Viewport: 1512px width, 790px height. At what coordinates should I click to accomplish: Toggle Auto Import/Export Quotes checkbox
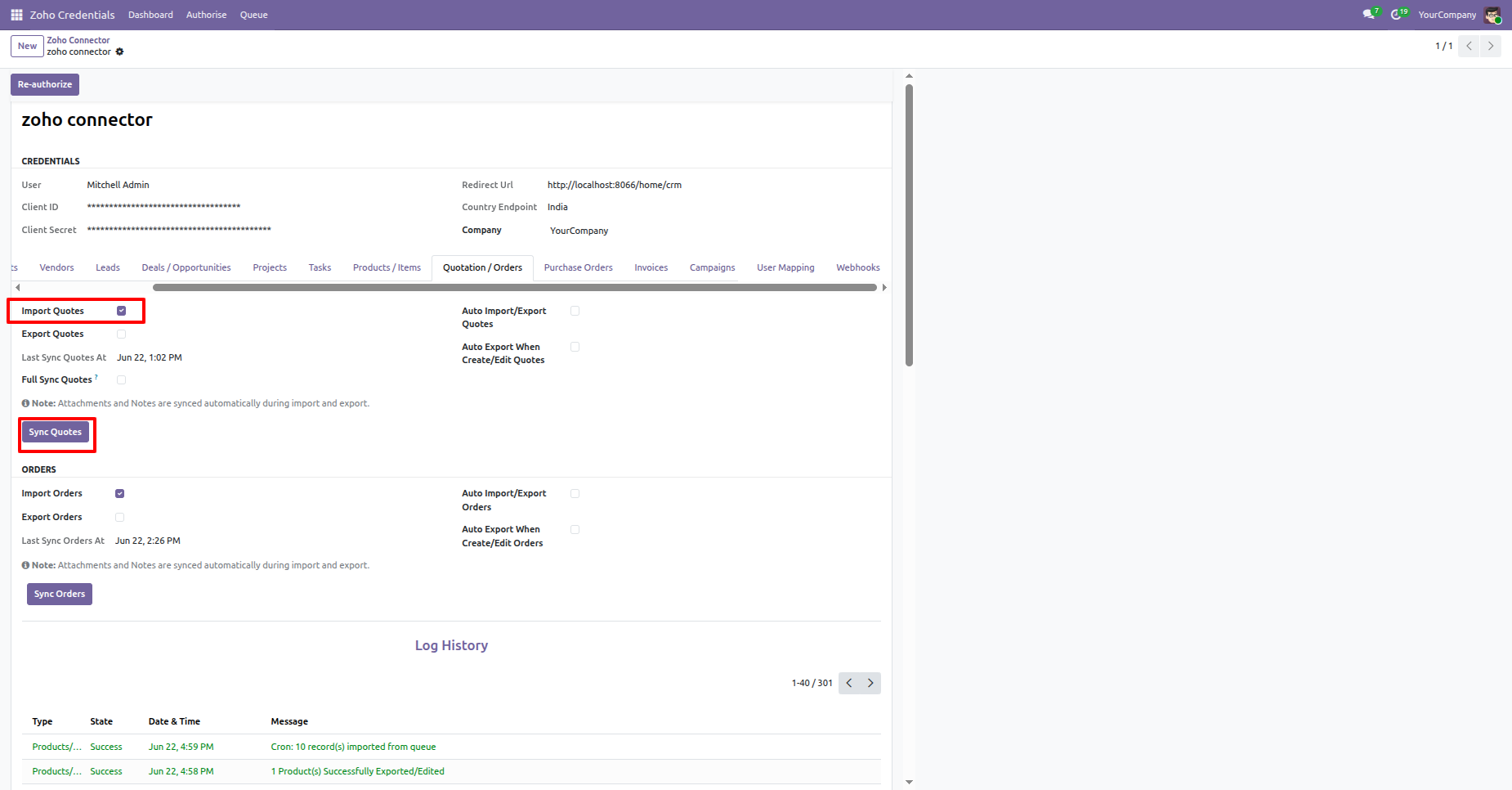pyautogui.click(x=575, y=311)
